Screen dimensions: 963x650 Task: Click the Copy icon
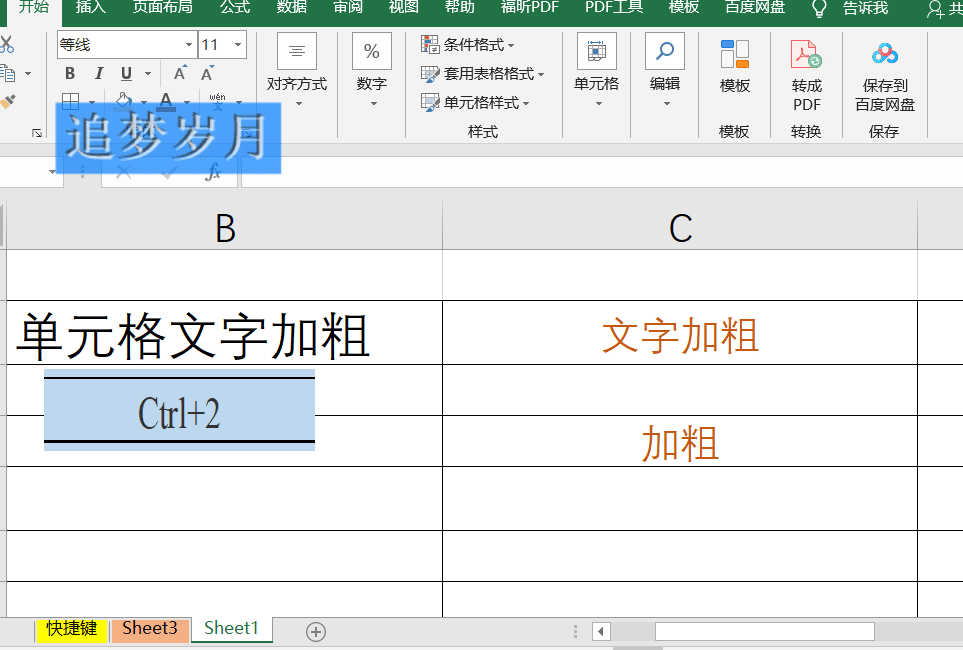(x=7, y=73)
